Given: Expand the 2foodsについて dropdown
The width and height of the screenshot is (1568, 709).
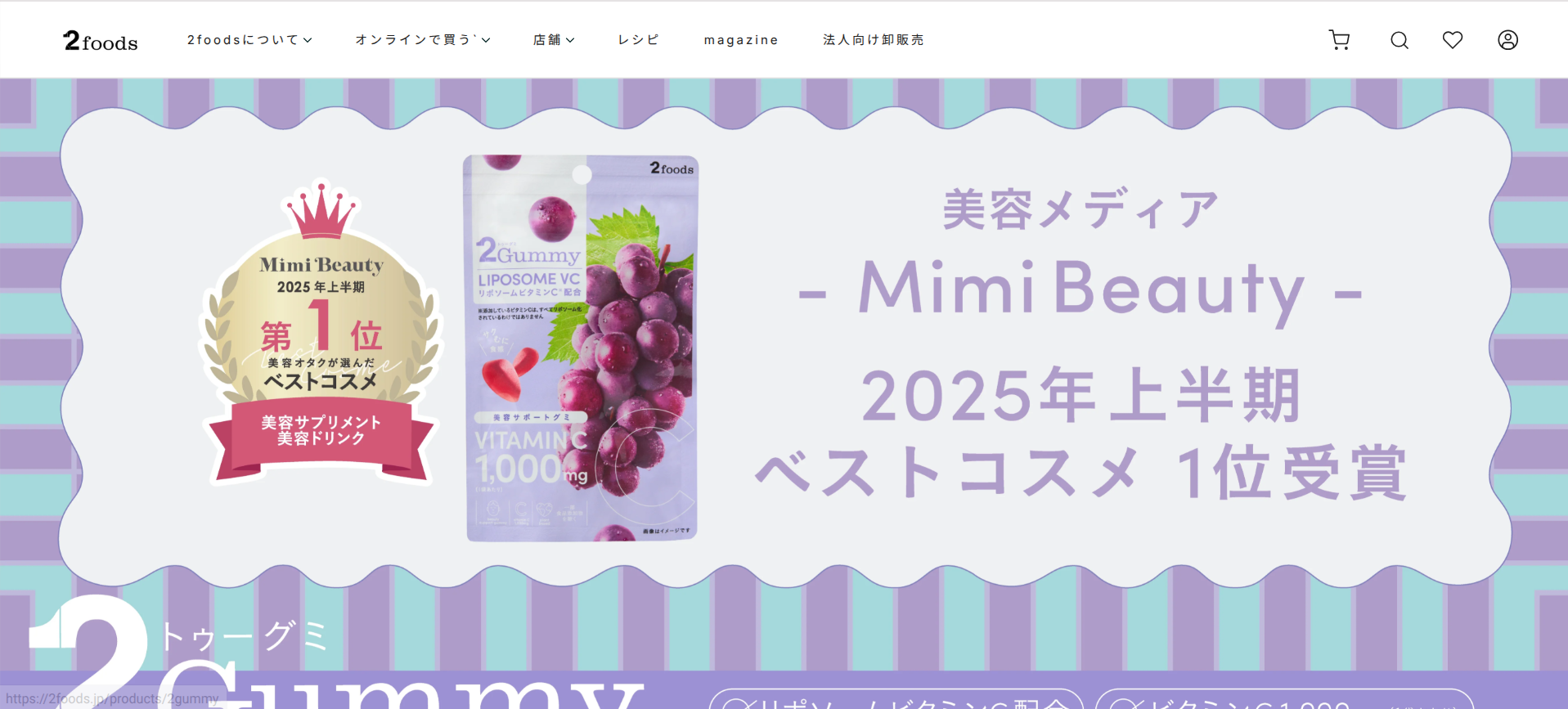Looking at the screenshot, I should pos(249,40).
